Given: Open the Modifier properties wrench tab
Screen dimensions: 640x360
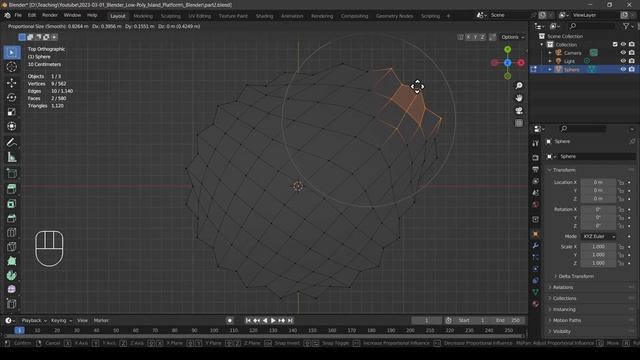Looking at the screenshot, I should coord(536,245).
